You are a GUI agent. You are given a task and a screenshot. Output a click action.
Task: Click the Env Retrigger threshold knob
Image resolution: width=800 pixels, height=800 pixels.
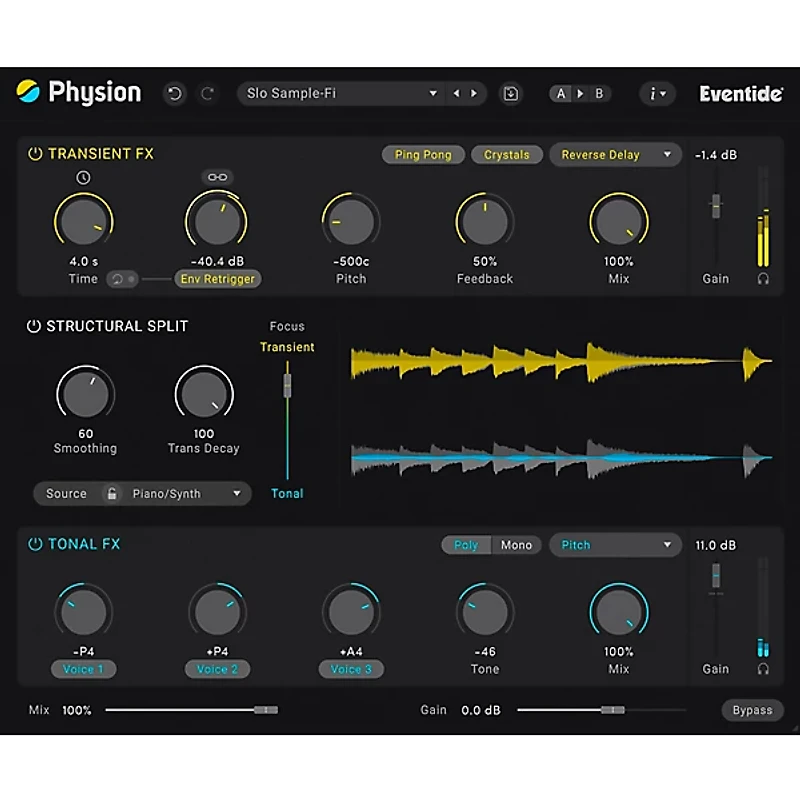[x=217, y=222]
